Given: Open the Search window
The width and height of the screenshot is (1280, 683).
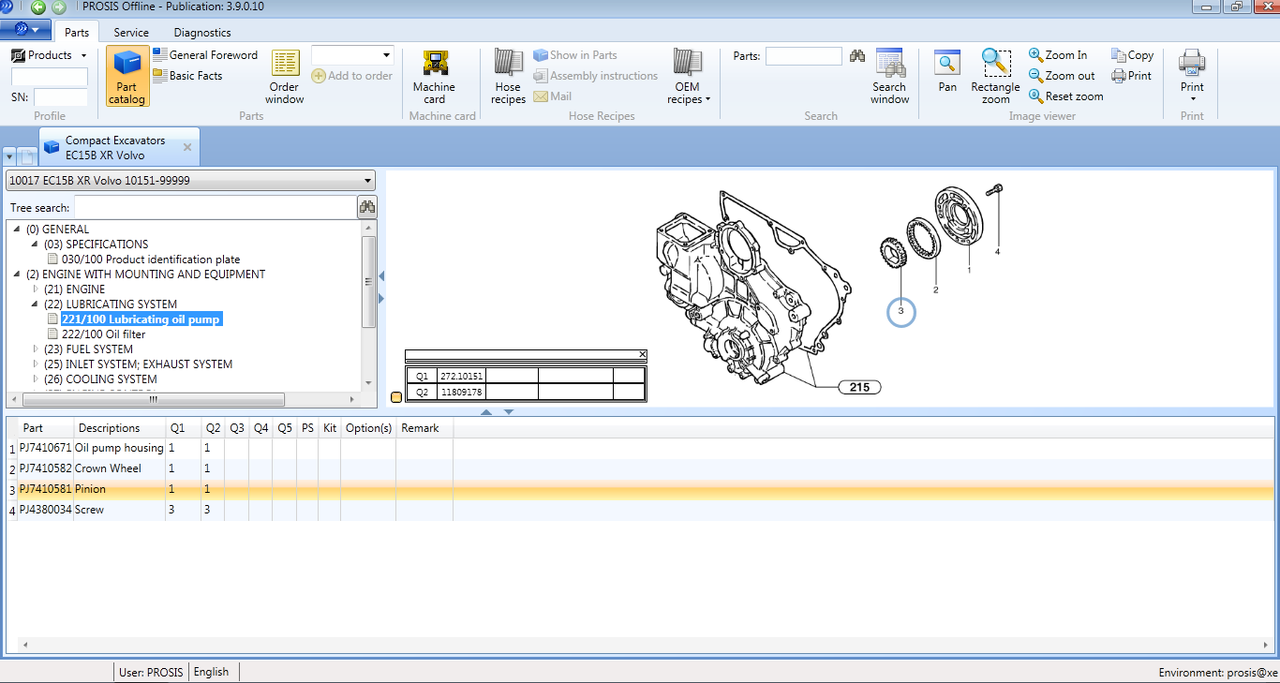Looking at the screenshot, I should (x=889, y=77).
